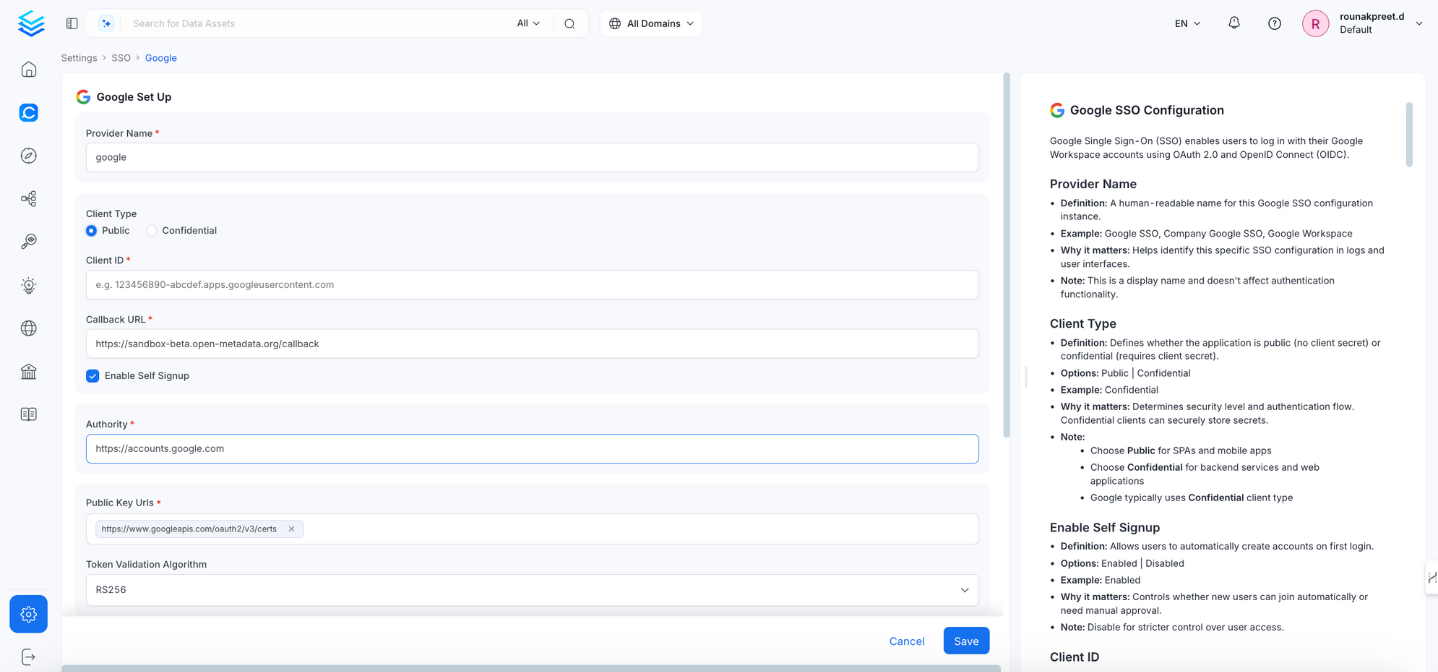Open the glossary book icon in sidebar

tap(28, 413)
